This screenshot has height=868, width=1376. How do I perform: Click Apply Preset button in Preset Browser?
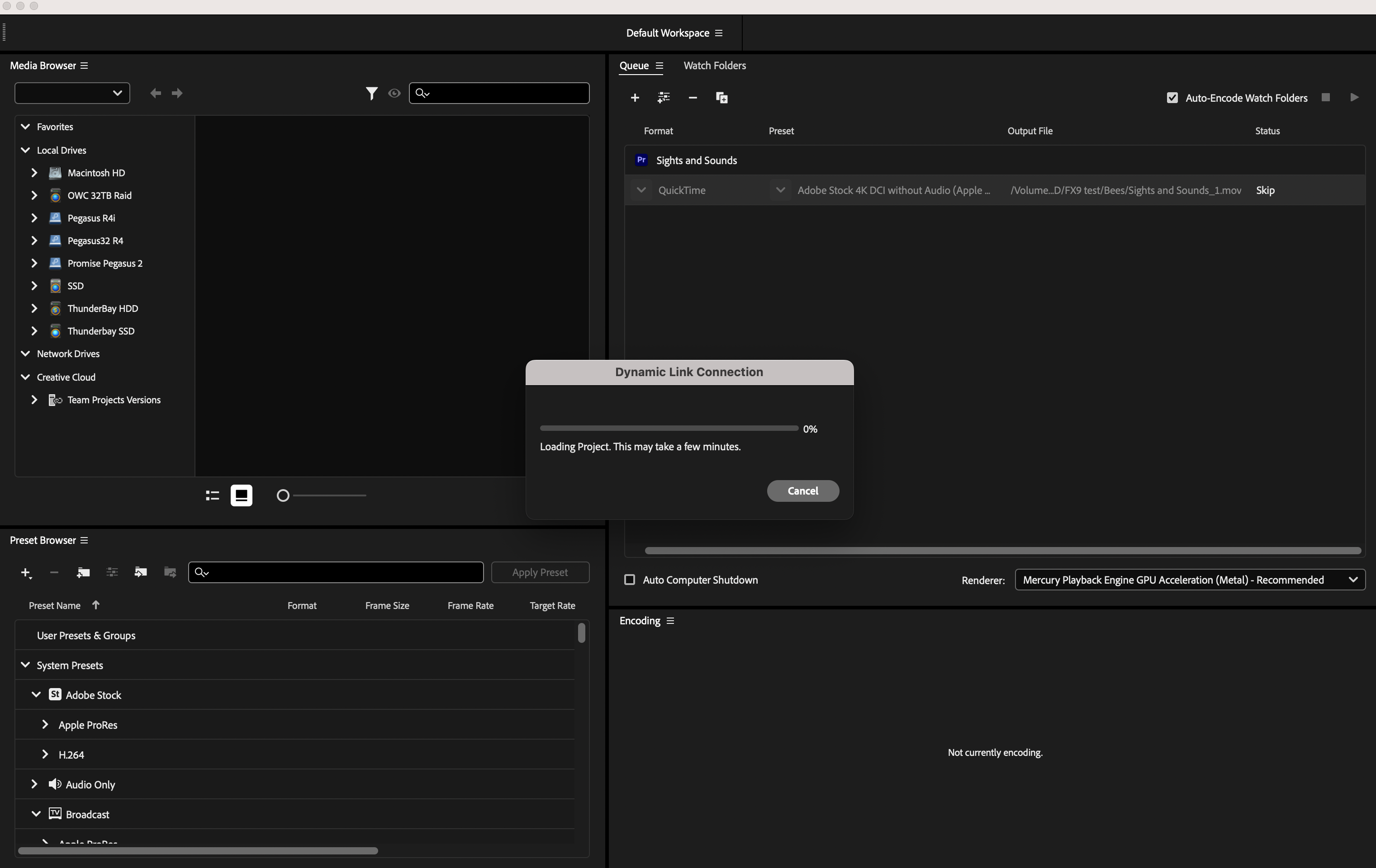(x=539, y=572)
